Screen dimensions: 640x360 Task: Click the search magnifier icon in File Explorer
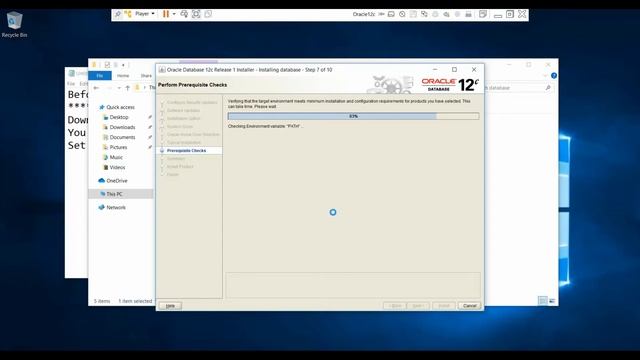(548, 88)
